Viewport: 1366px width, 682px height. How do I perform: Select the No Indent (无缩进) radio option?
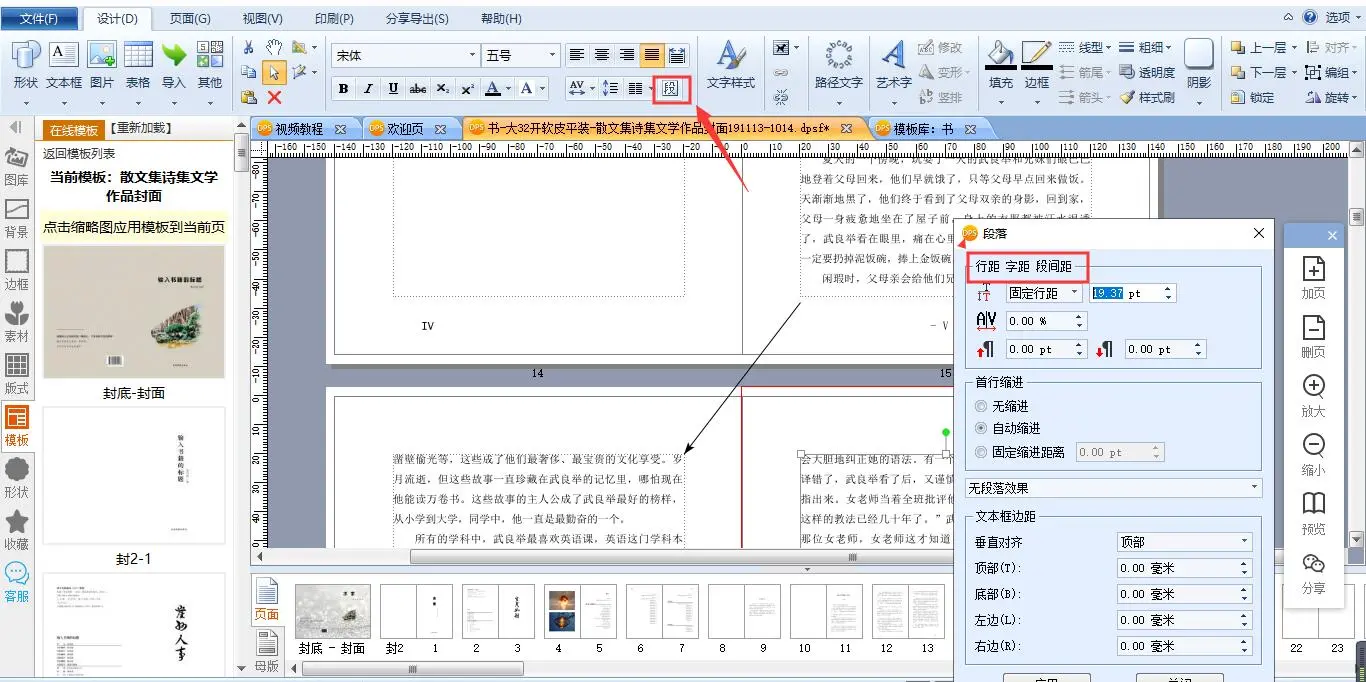[981, 406]
